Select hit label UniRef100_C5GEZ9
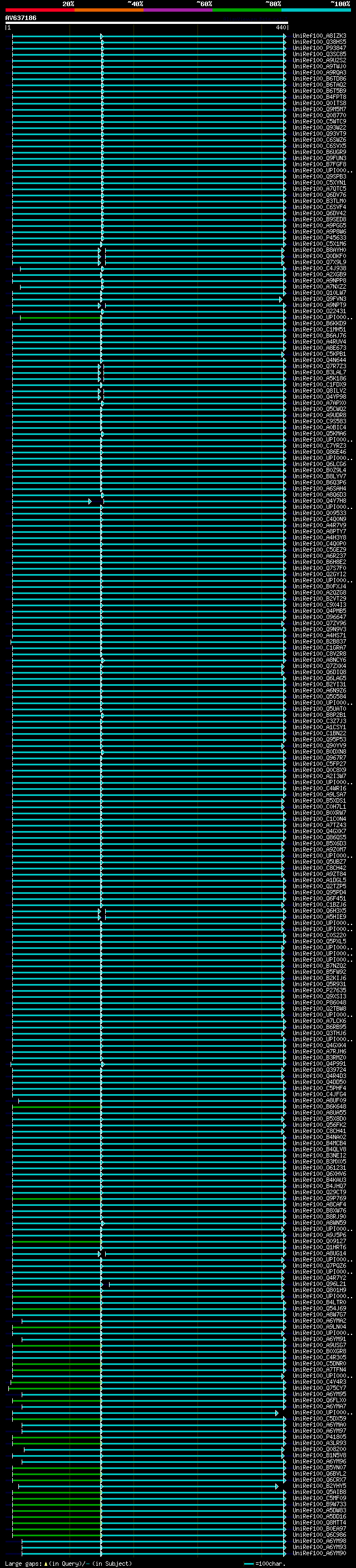 (319, 550)
